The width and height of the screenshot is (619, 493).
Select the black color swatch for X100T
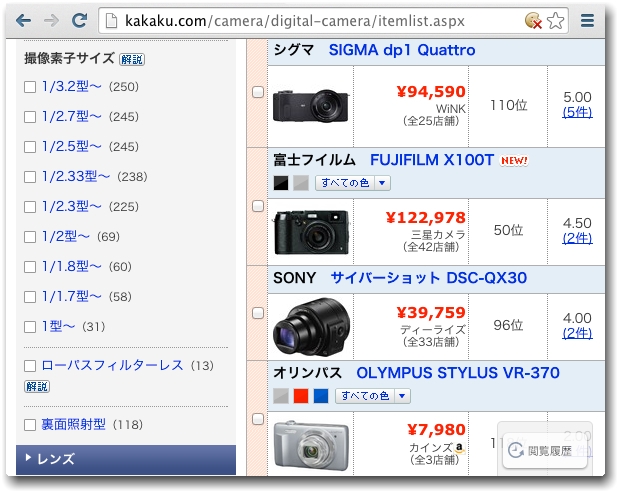click(281, 183)
